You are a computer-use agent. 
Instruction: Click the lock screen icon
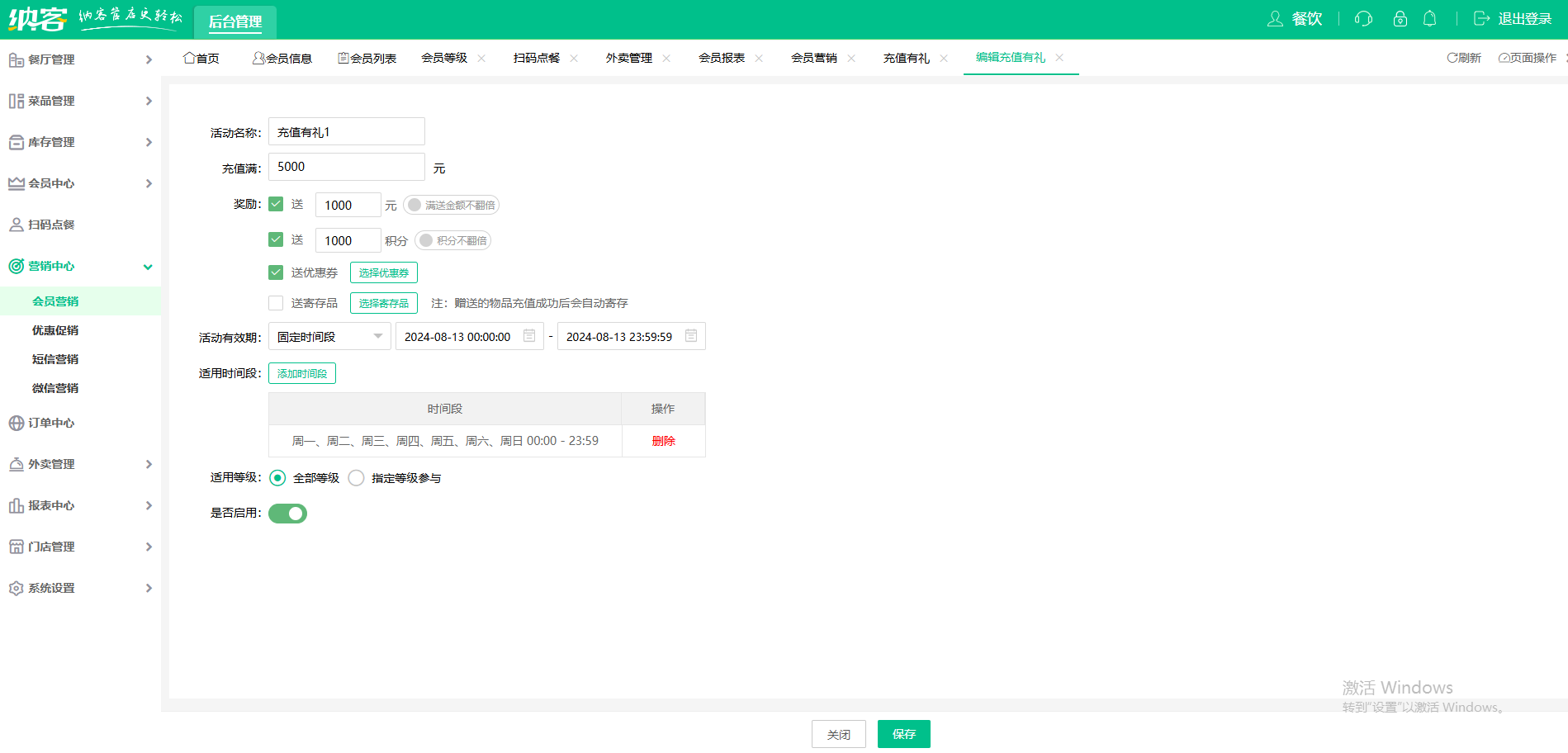[x=1400, y=19]
